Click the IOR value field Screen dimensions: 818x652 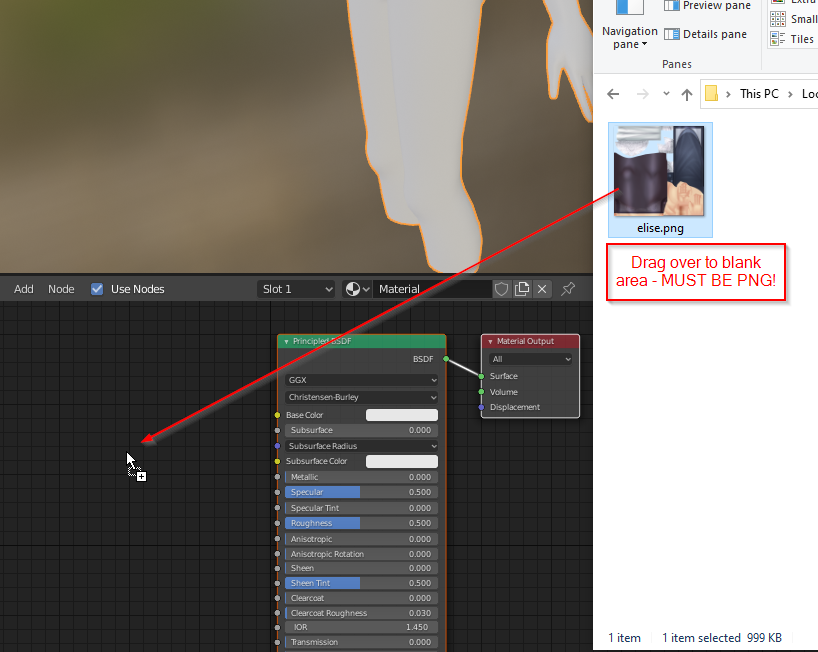click(x=362, y=627)
